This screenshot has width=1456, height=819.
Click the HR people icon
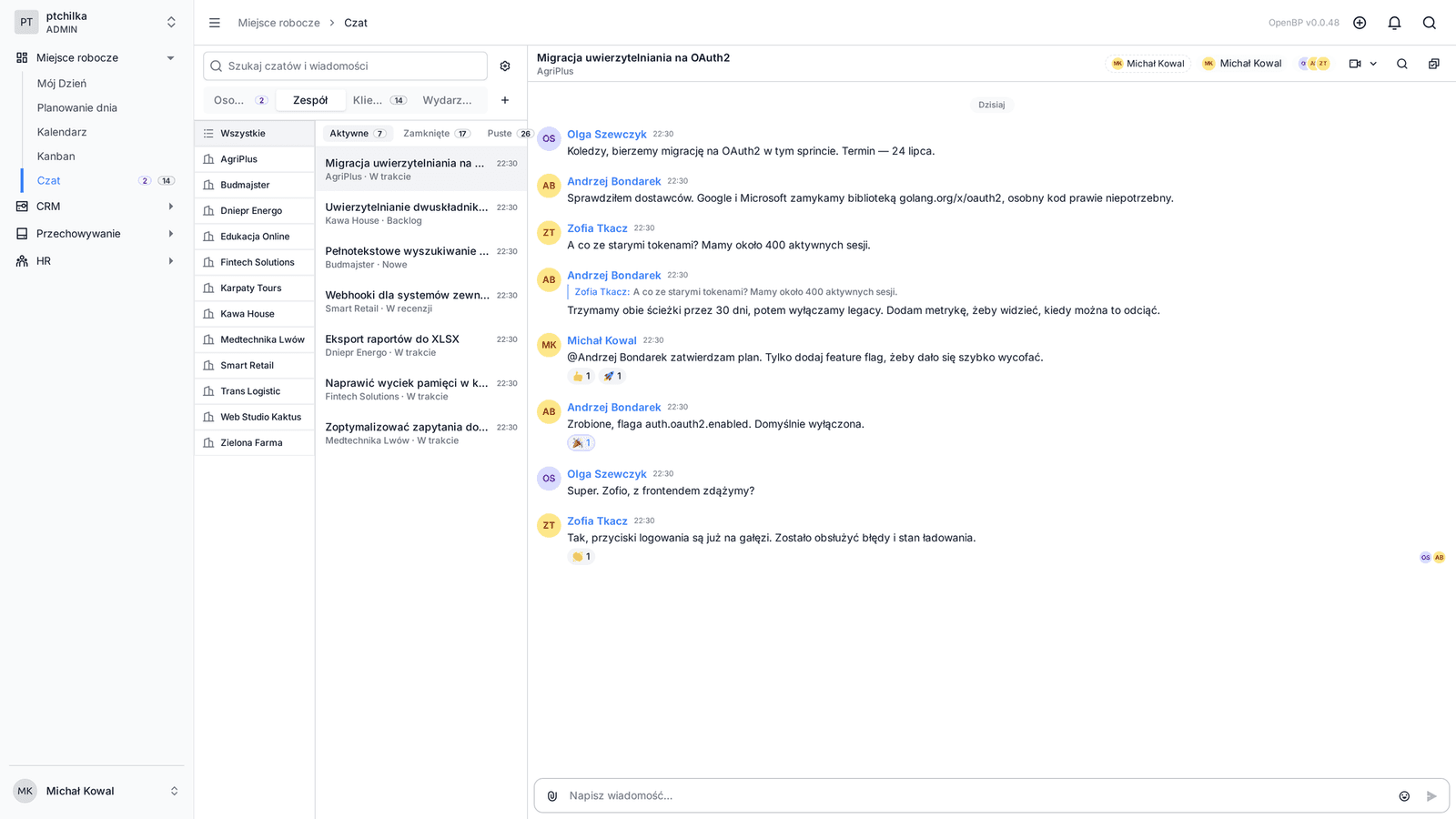[x=22, y=261]
